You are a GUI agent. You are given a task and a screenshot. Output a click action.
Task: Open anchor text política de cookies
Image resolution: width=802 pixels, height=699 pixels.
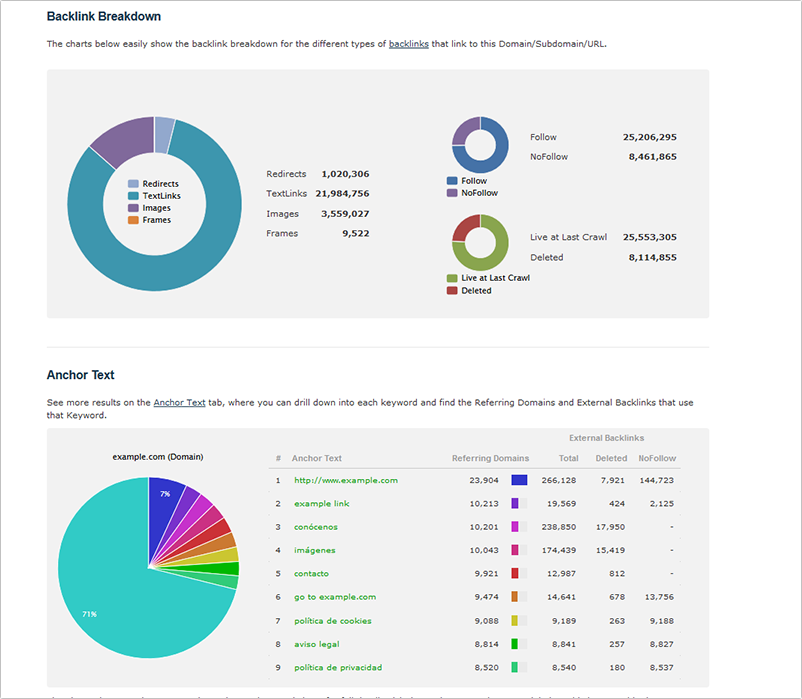coord(333,621)
